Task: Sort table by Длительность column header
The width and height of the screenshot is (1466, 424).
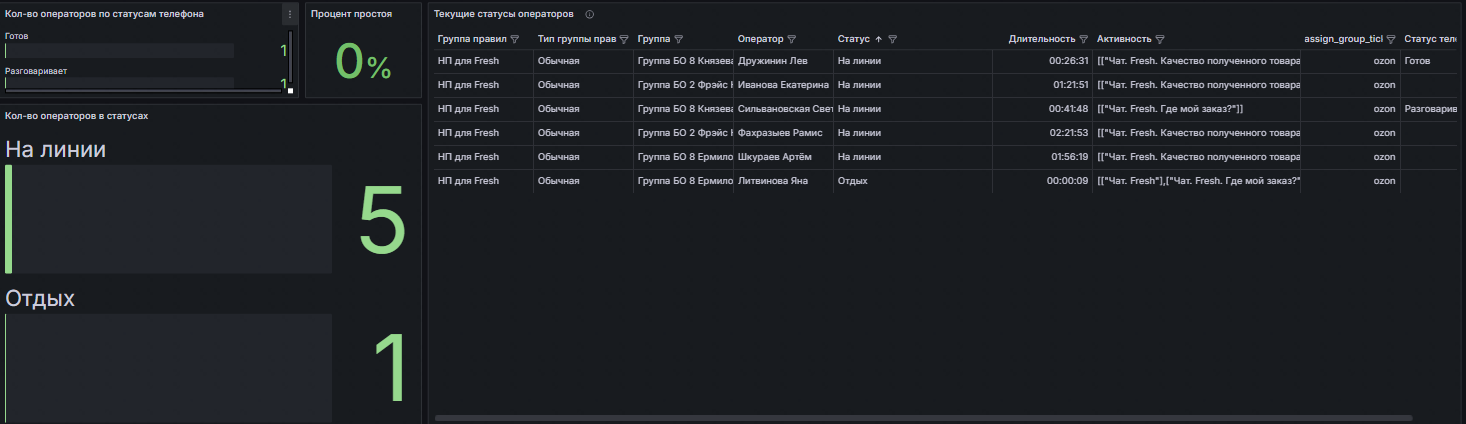Action: pos(1042,39)
